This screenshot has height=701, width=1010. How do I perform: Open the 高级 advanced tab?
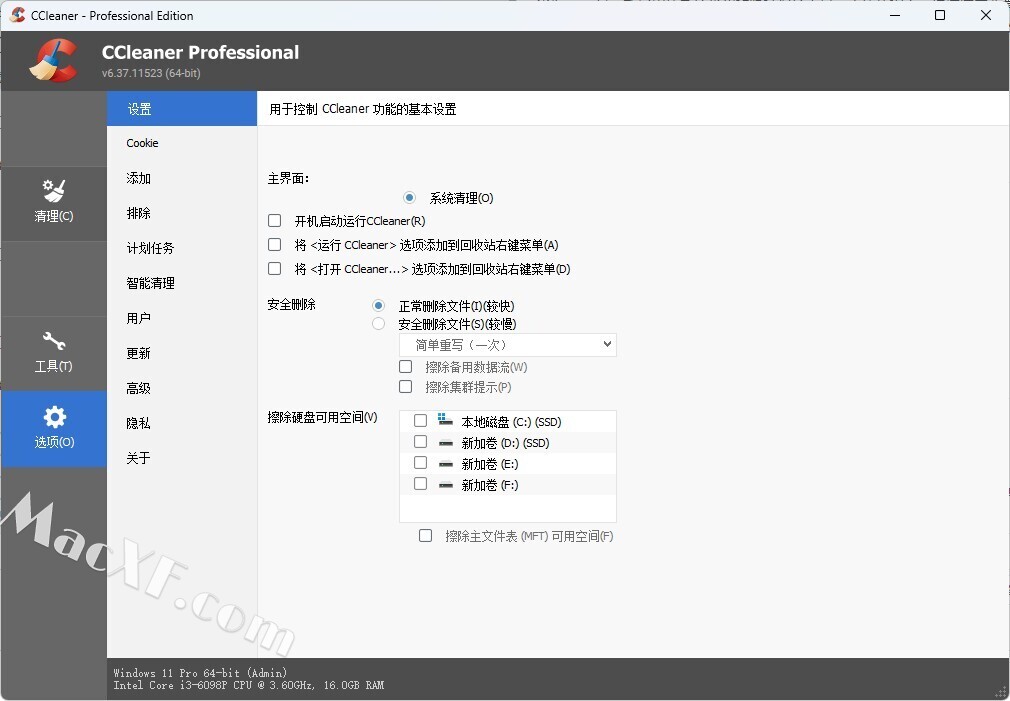coord(182,389)
